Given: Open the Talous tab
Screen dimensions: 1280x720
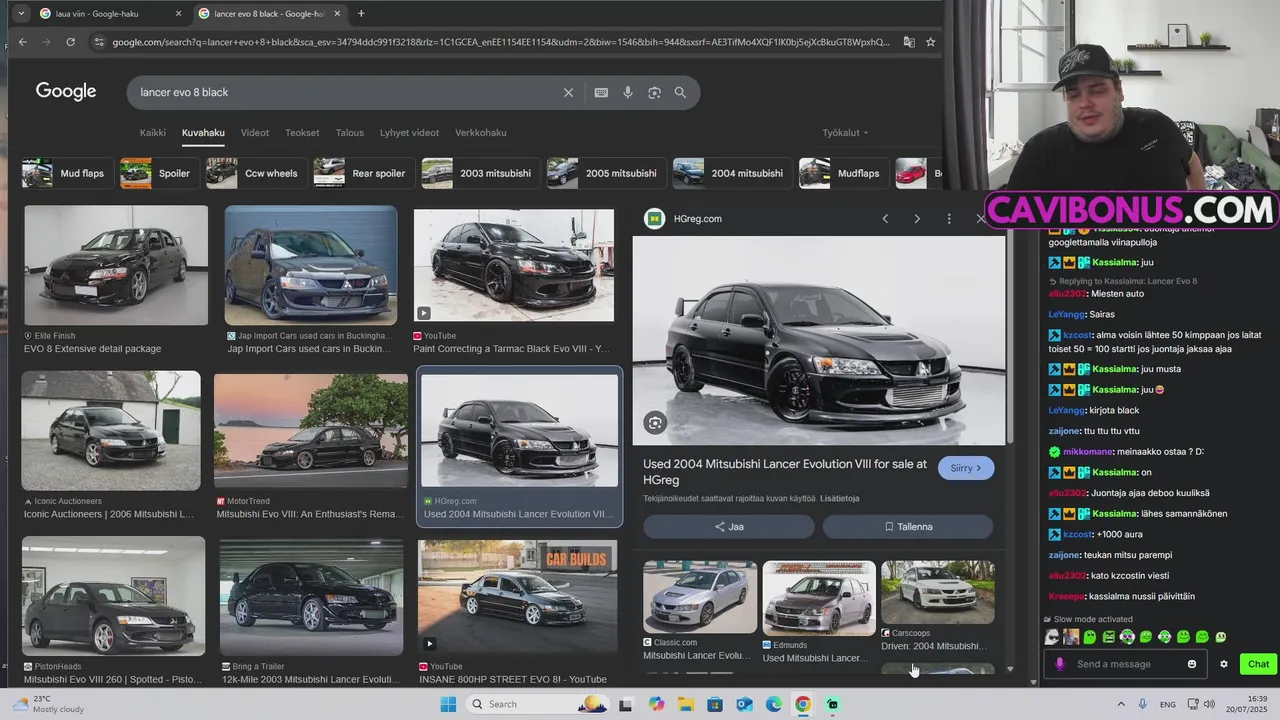Looking at the screenshot, I should pyautogui.click(x=350, y=132).
